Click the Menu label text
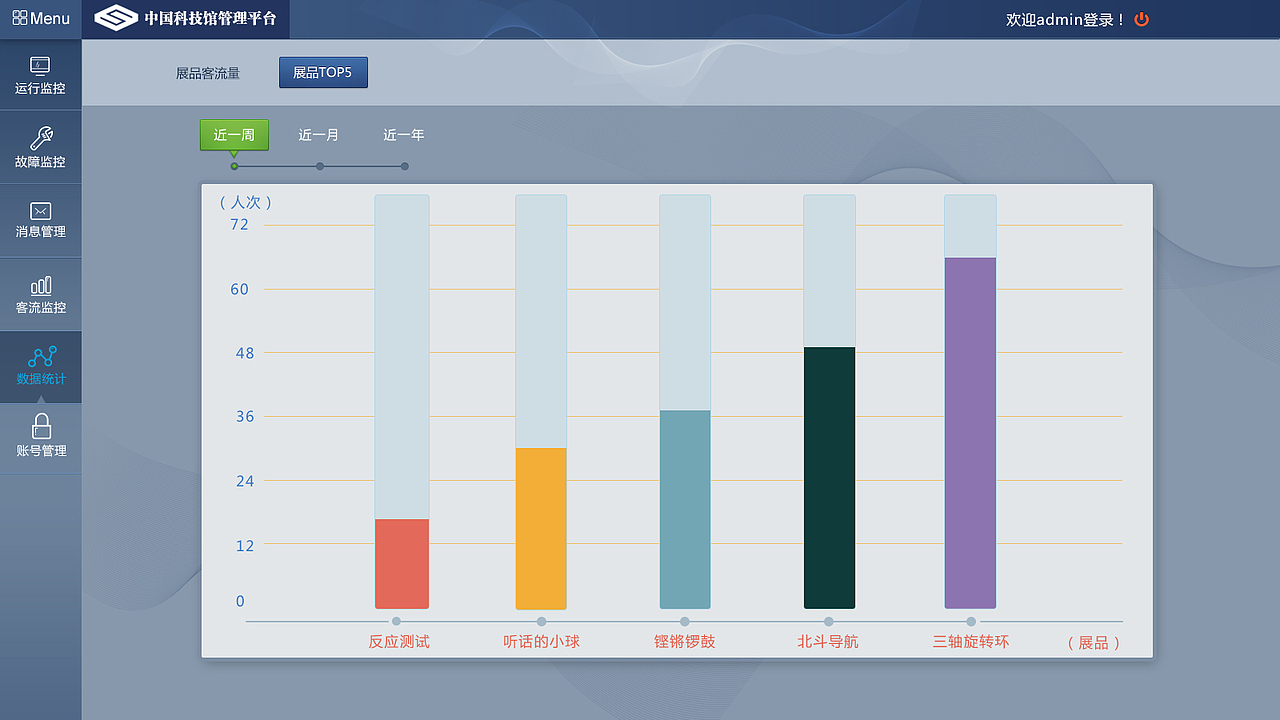The width and height of the screenshot is (1280, 720). 50,18
